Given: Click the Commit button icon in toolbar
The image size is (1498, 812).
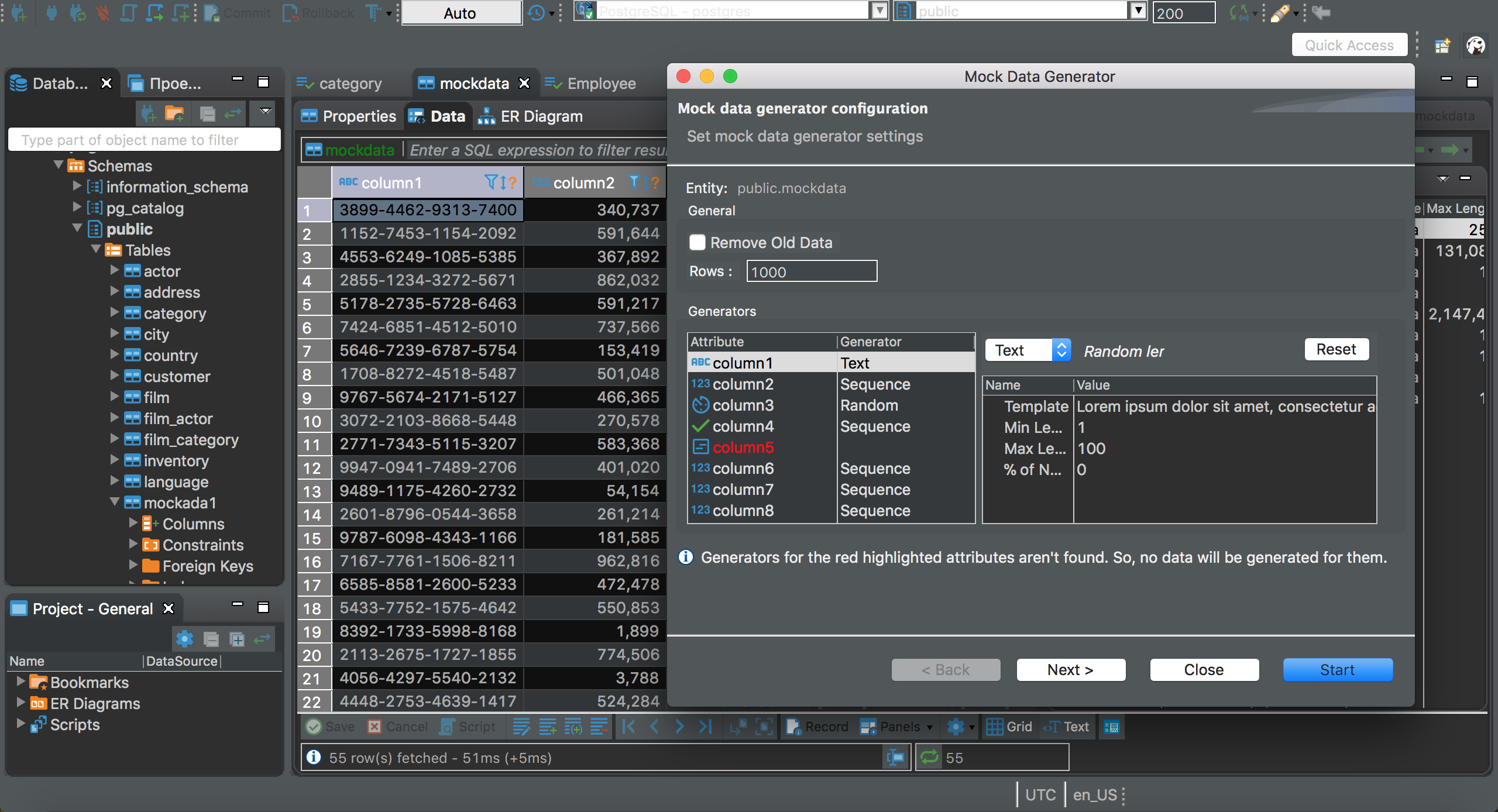Looking at the screenshot, I should point(213,12).
